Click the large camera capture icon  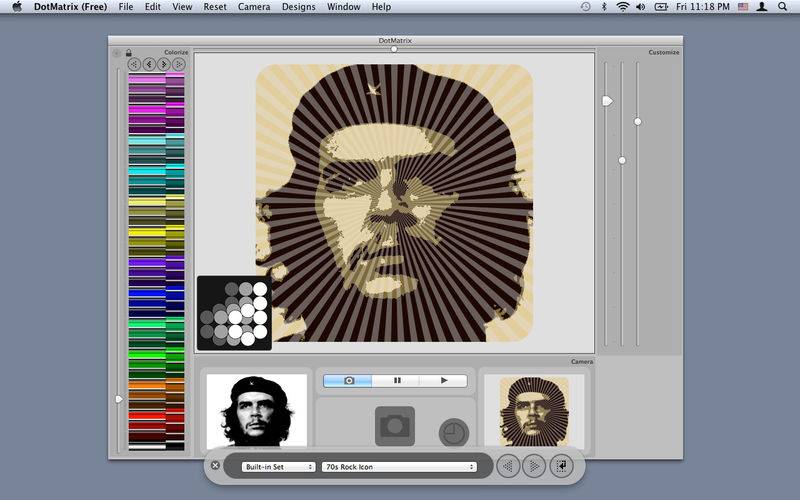click(395, 425)
